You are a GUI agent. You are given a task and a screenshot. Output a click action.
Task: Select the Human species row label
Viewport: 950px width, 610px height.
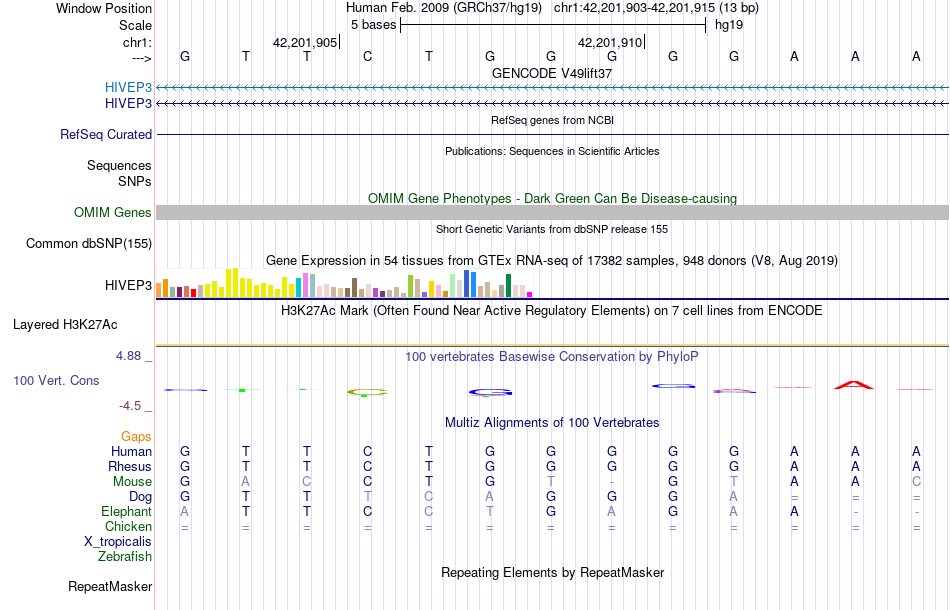coord(131,451)
